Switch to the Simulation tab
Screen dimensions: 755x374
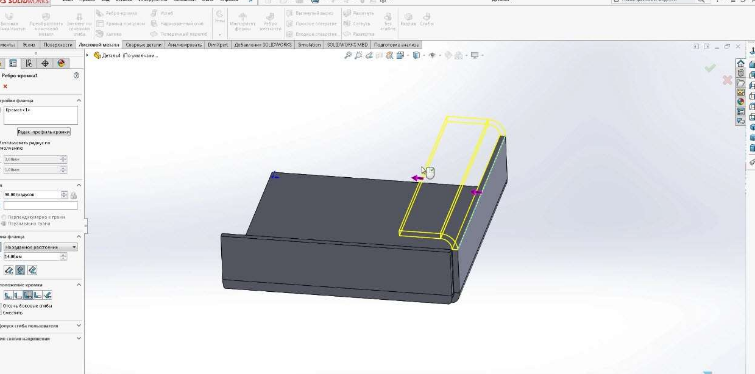(309, 45)
